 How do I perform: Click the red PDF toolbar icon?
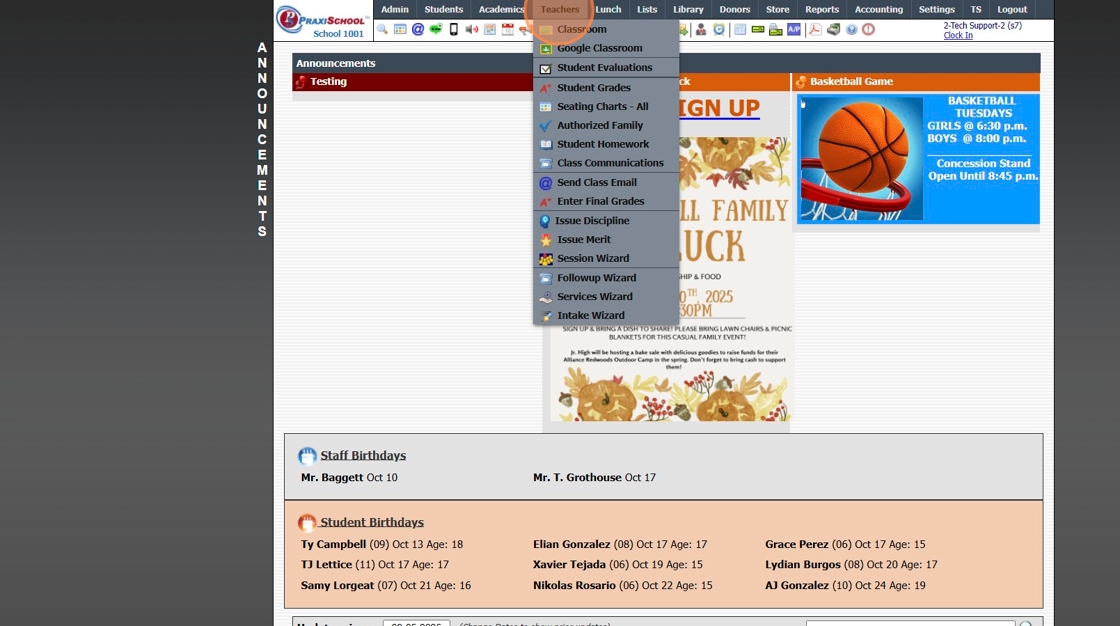point(815,29)
